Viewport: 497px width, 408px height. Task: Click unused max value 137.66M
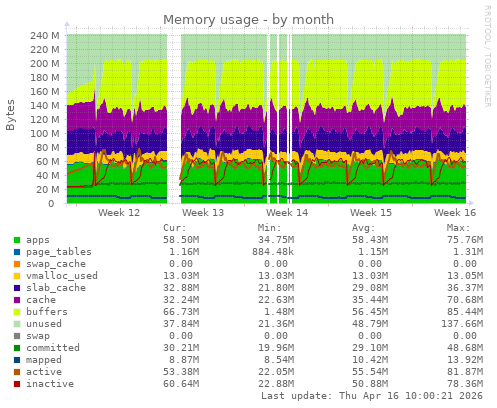pos(462,324)
